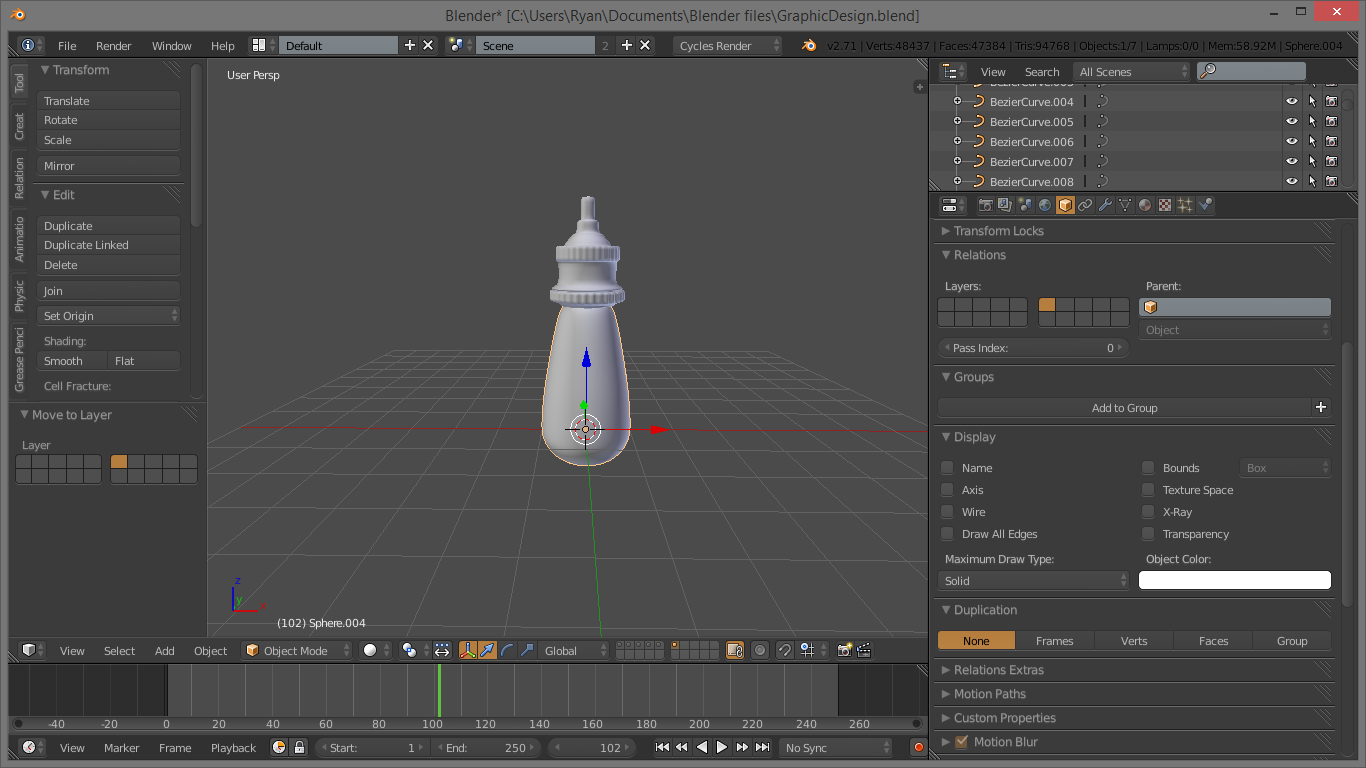This screenshot has width=1366, height=768.
Task: Open the Physics properties tab
Action: 1205,205
